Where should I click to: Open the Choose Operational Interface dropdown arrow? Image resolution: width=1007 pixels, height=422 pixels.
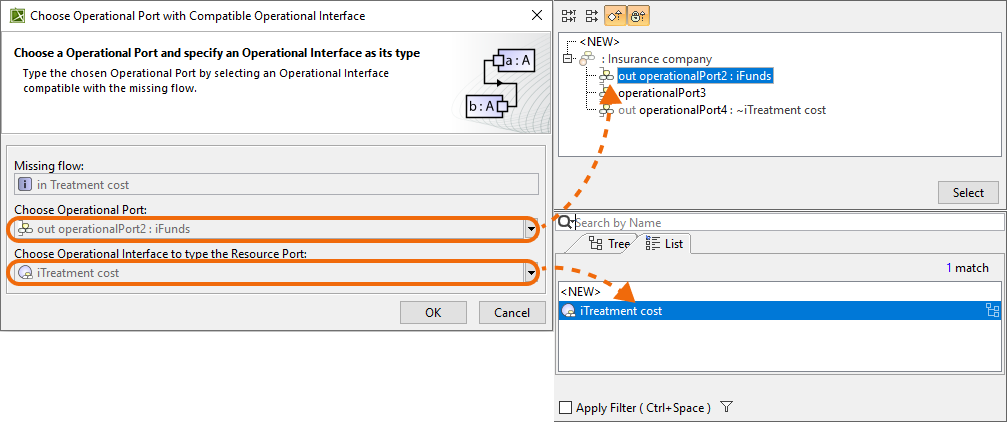(x=531, y=273)
